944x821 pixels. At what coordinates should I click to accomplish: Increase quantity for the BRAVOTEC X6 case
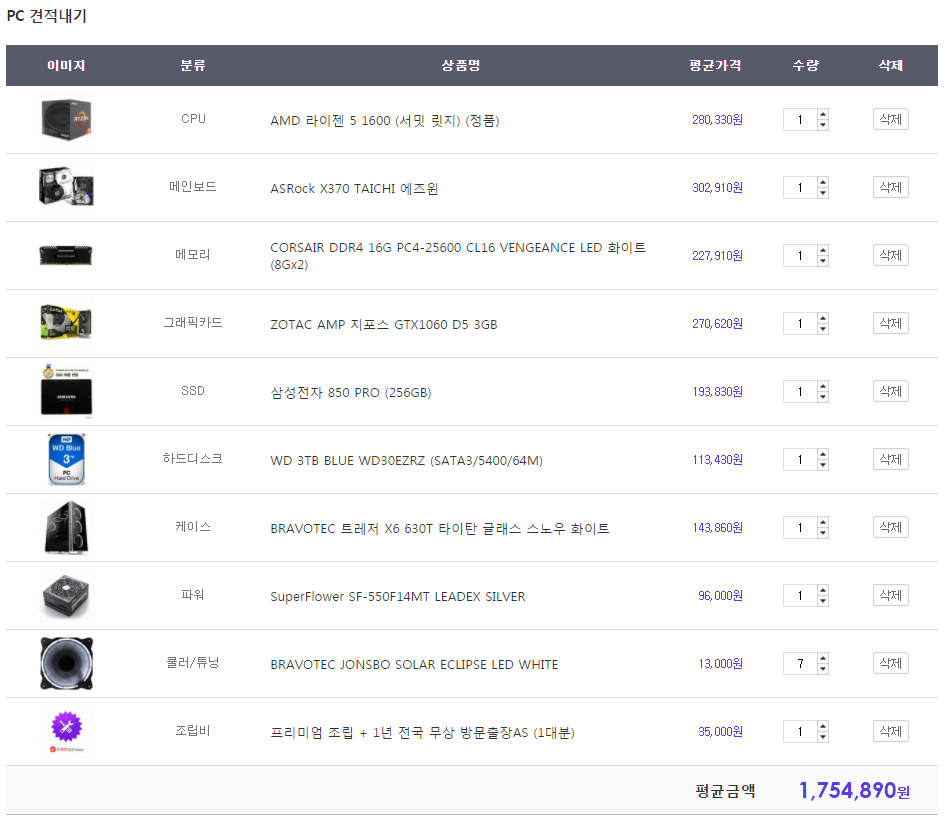pos(822,522)
